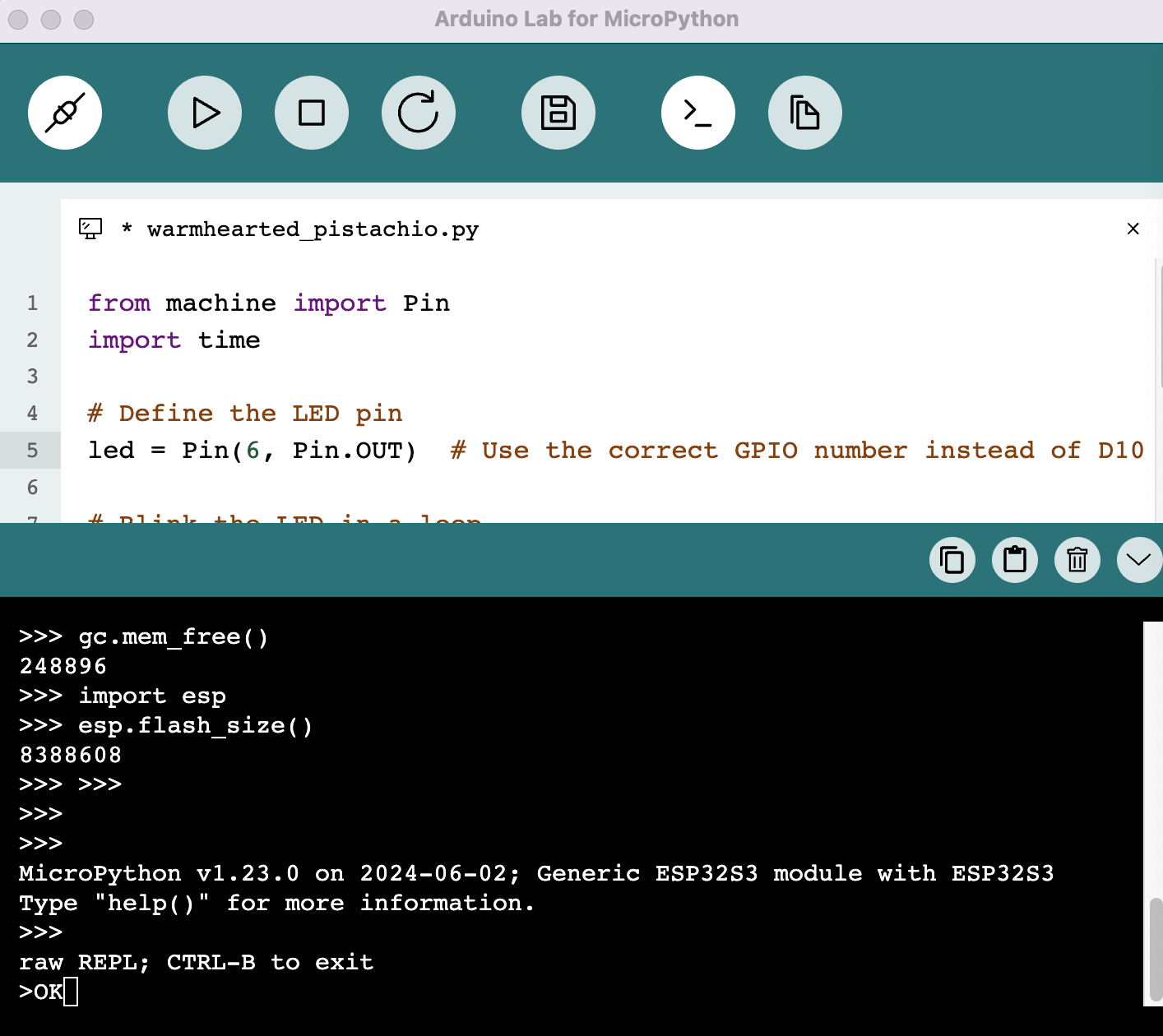Viewport: 1163px width, 1036px height.
Task: Click the computer icon on file tab
Action: point(90,229)
